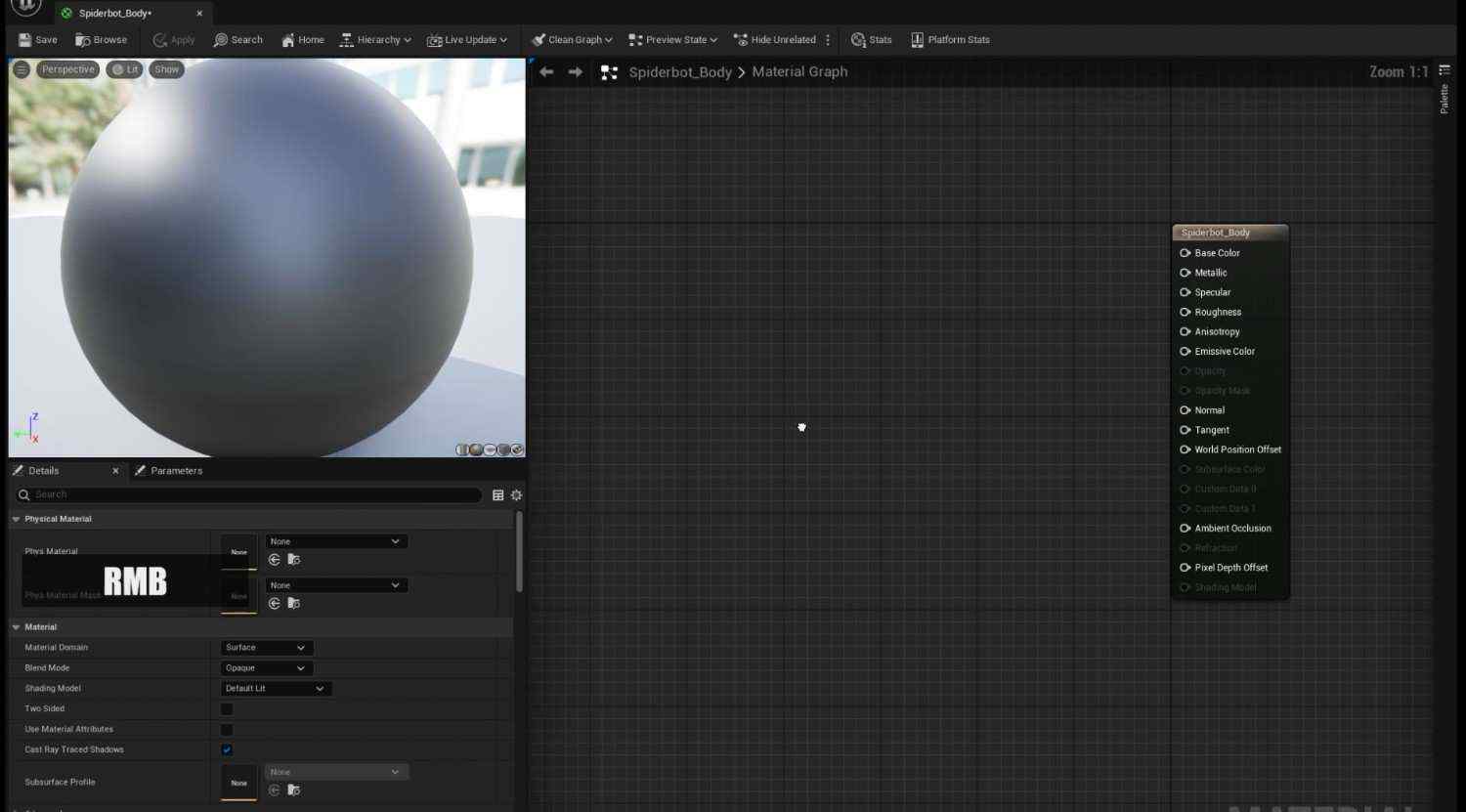Switch preview mesh to the sphere shape

click(476, 449)
